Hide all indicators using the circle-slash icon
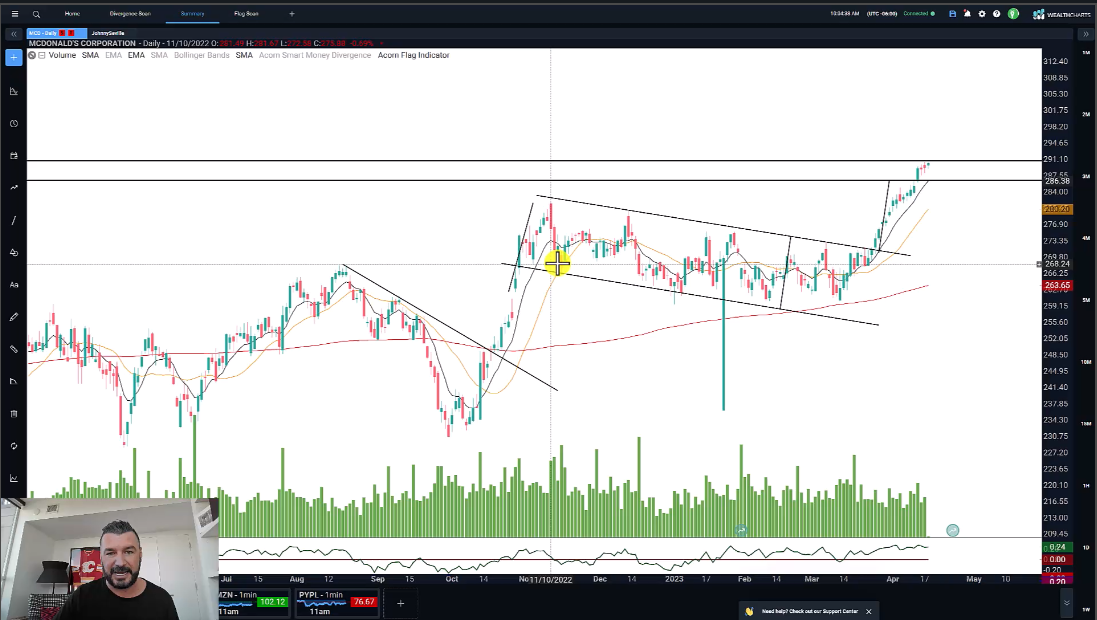Screen dimensions: 1097x620 click(x=32, y=55)
